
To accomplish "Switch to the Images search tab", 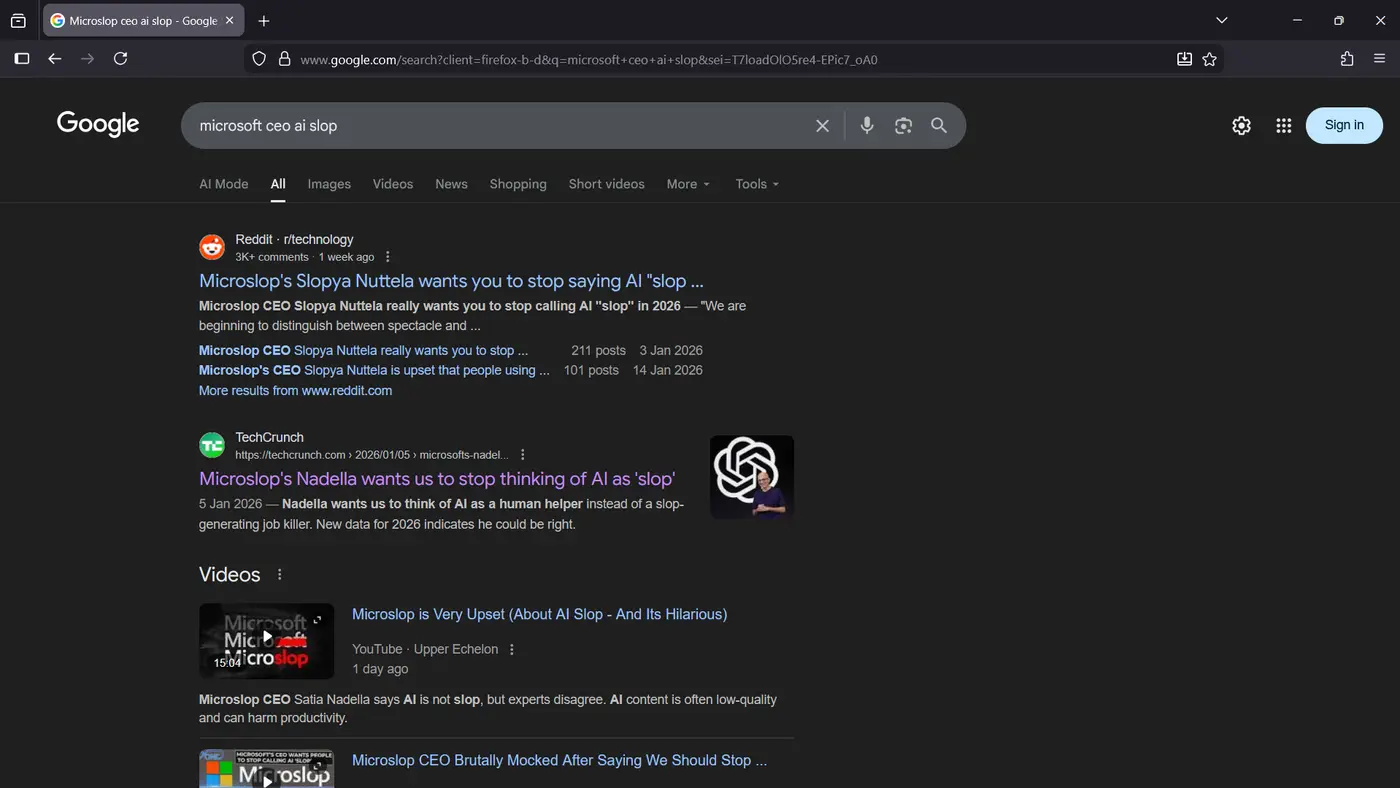I will click(x=329, y=184).
